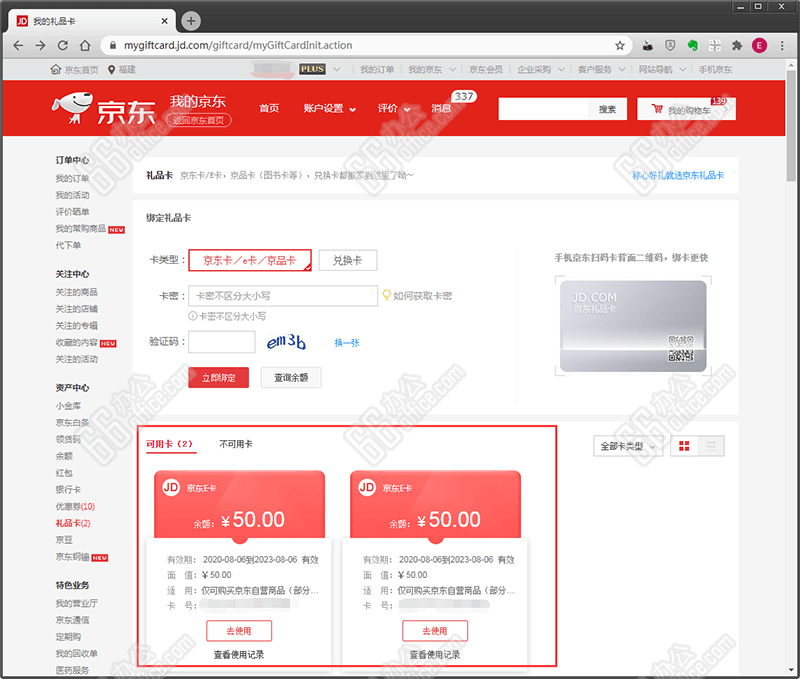Open 我的购物车
Viewport: 800px width, 679px height.
point(686,109)
